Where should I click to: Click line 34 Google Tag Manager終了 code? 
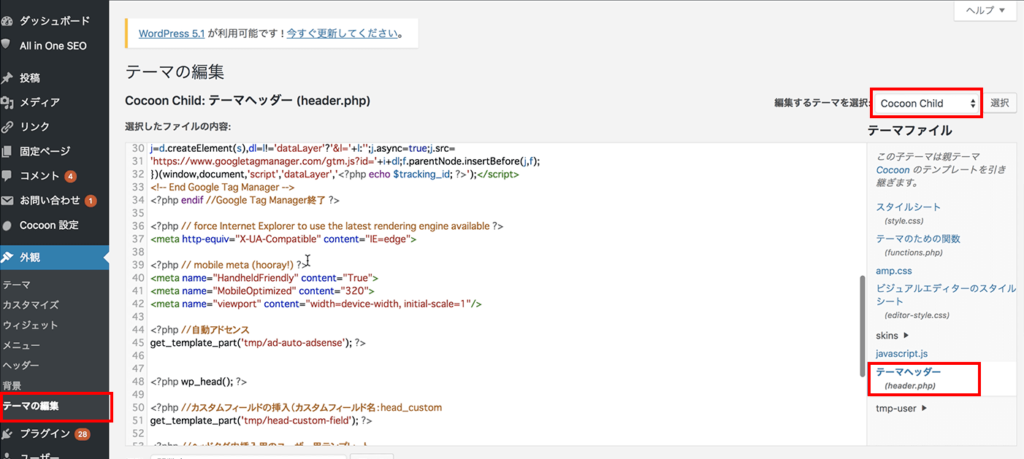[244, 200]
